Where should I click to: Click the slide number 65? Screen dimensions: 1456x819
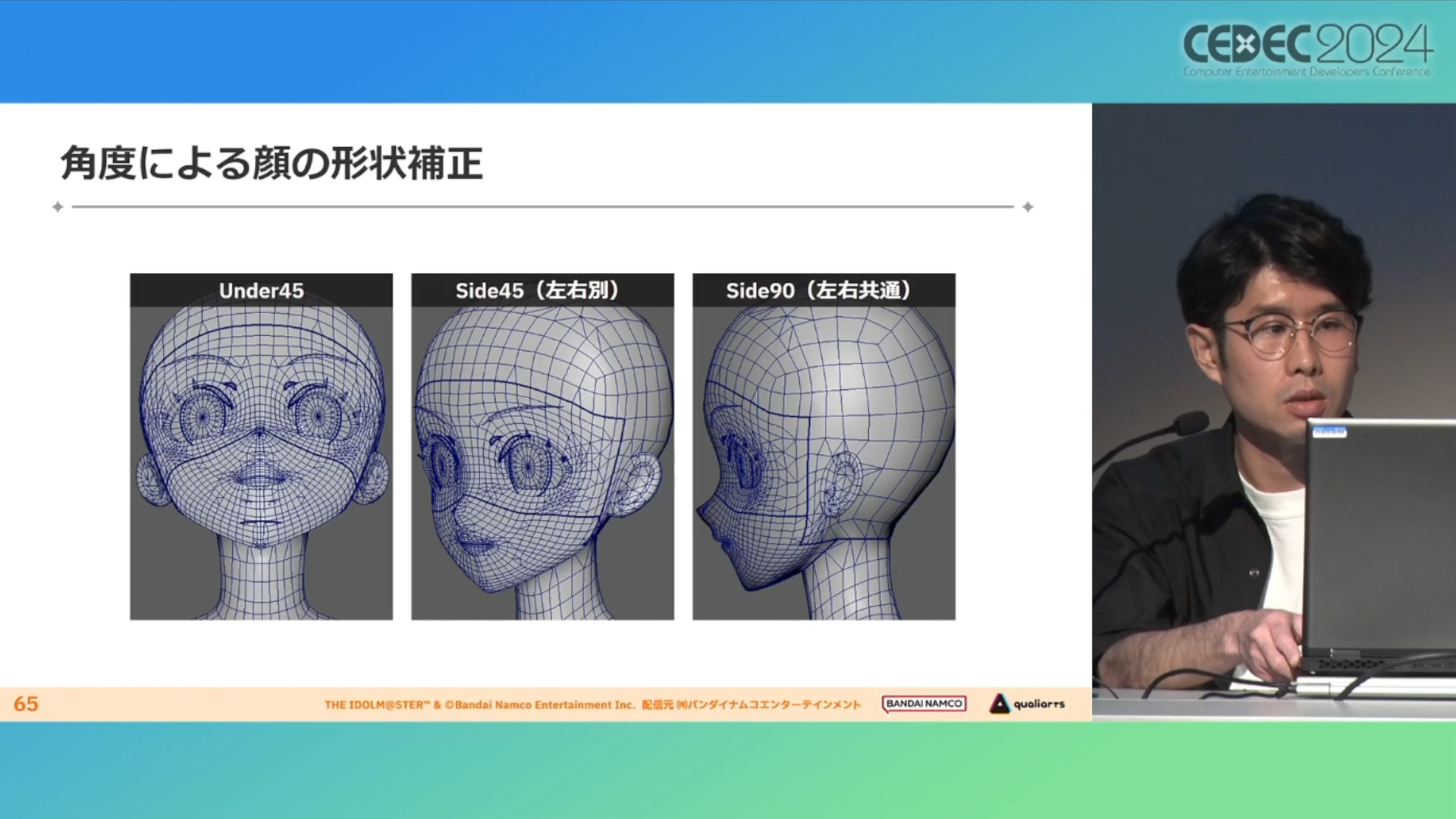pyautogui.click(x=26, y=704)
